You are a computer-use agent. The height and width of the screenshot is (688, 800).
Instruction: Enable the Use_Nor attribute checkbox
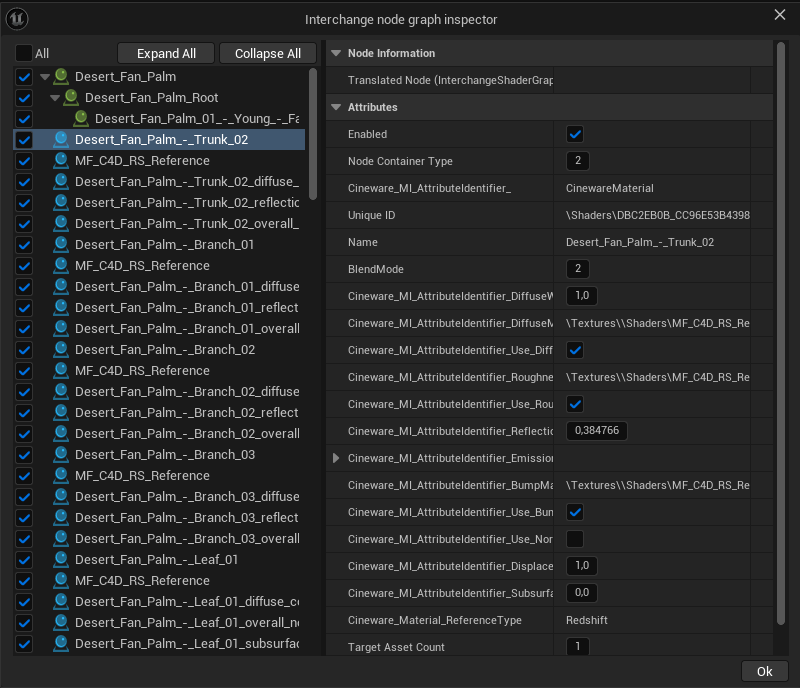click(575, 539)
